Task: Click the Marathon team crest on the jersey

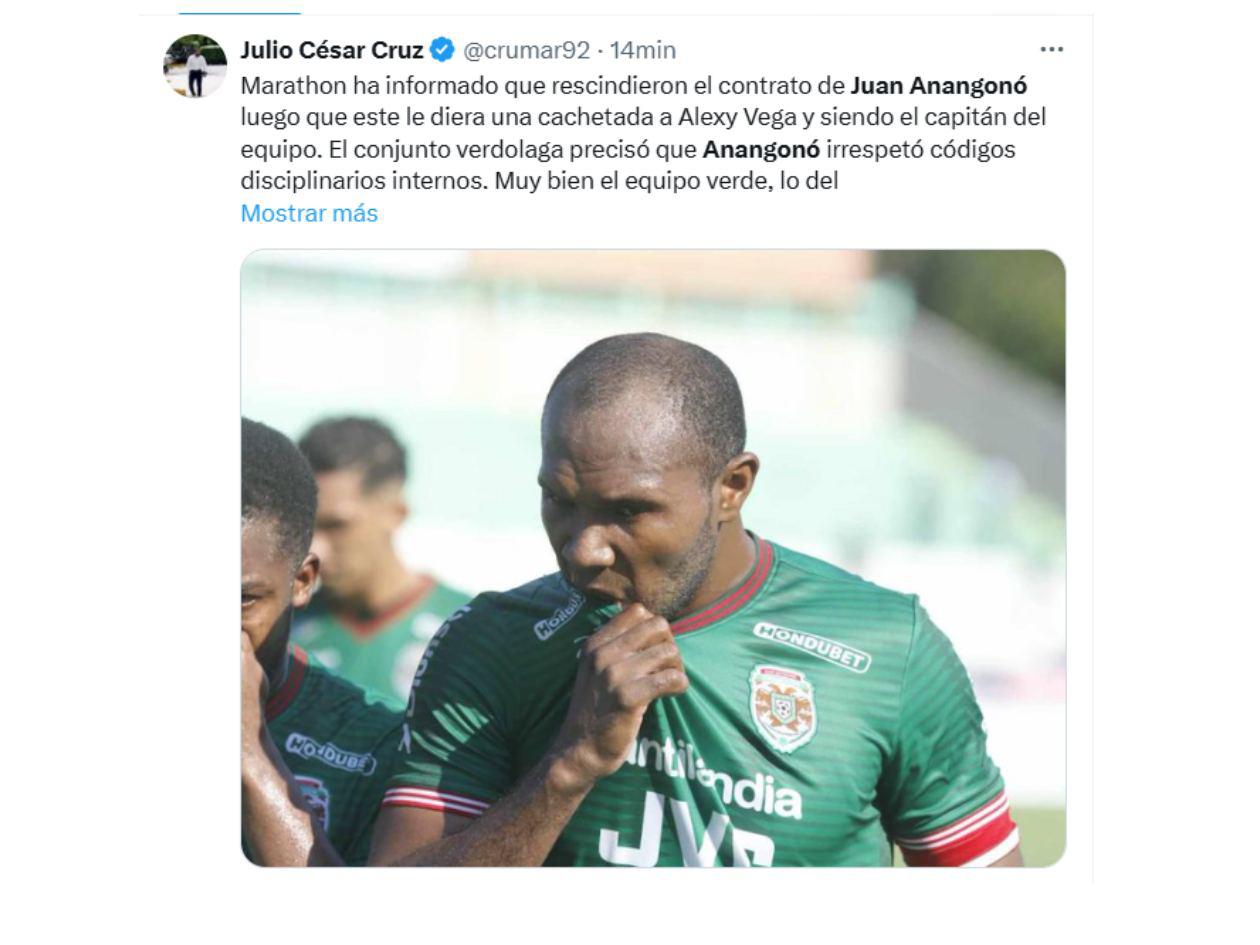Action: [782, 708]
